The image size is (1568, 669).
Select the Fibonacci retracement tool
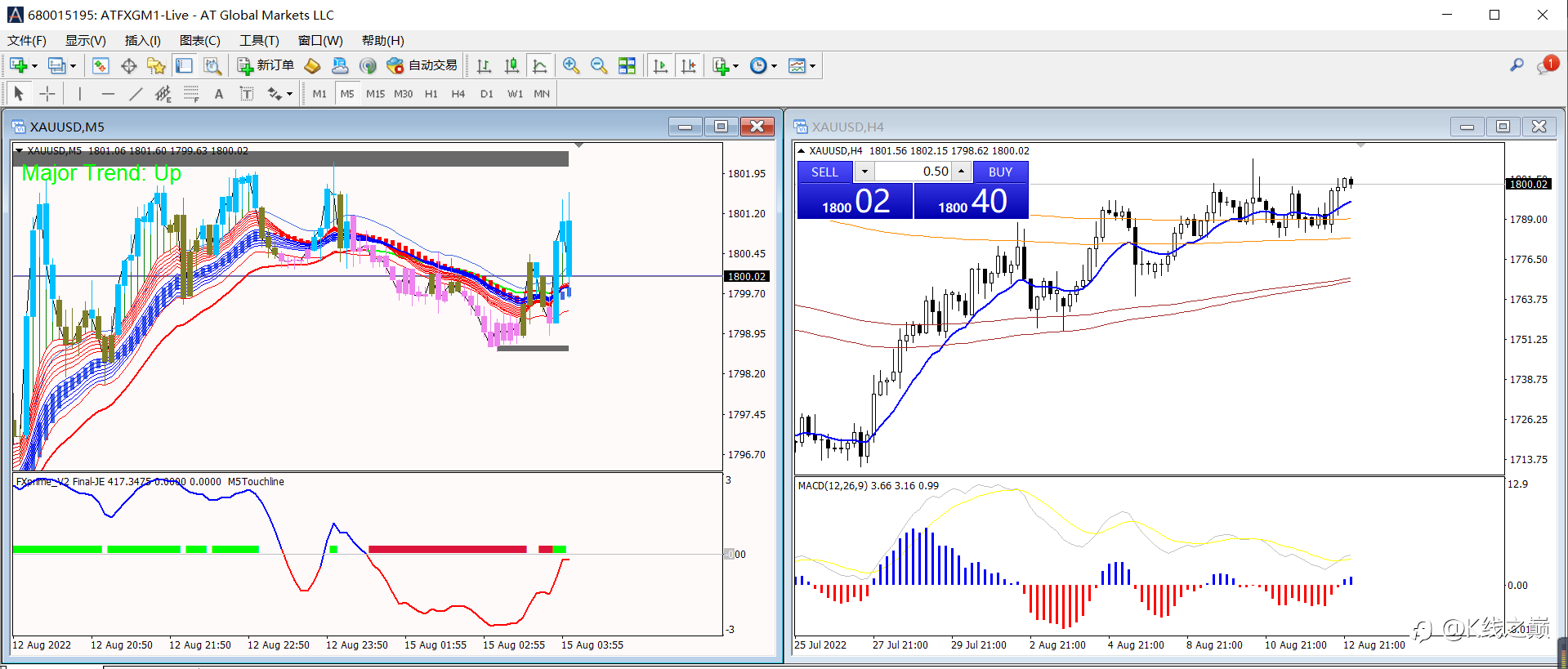[x=191, y=94]
